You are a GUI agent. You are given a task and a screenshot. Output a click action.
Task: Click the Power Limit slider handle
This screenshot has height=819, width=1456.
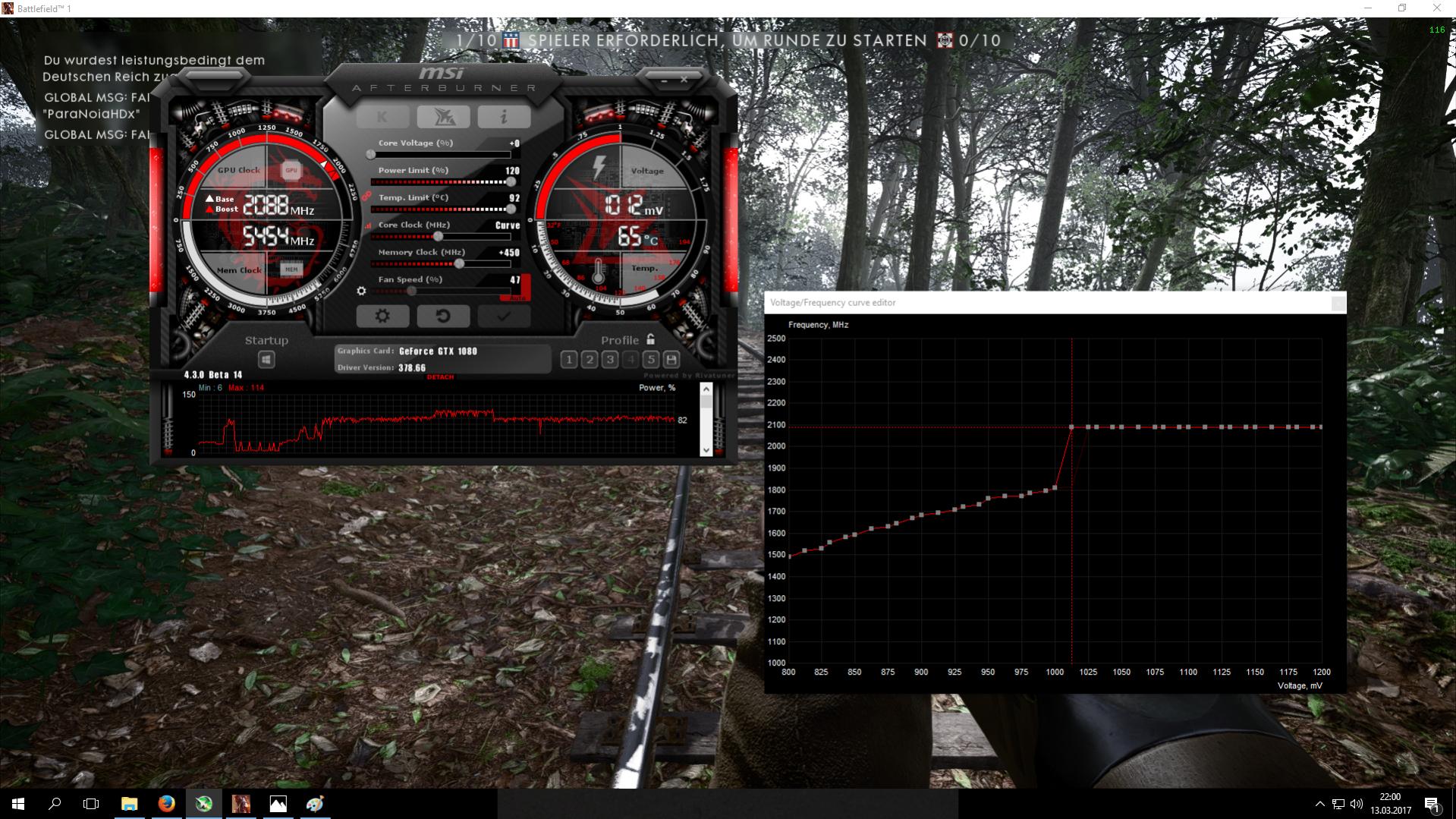[511, 182]
